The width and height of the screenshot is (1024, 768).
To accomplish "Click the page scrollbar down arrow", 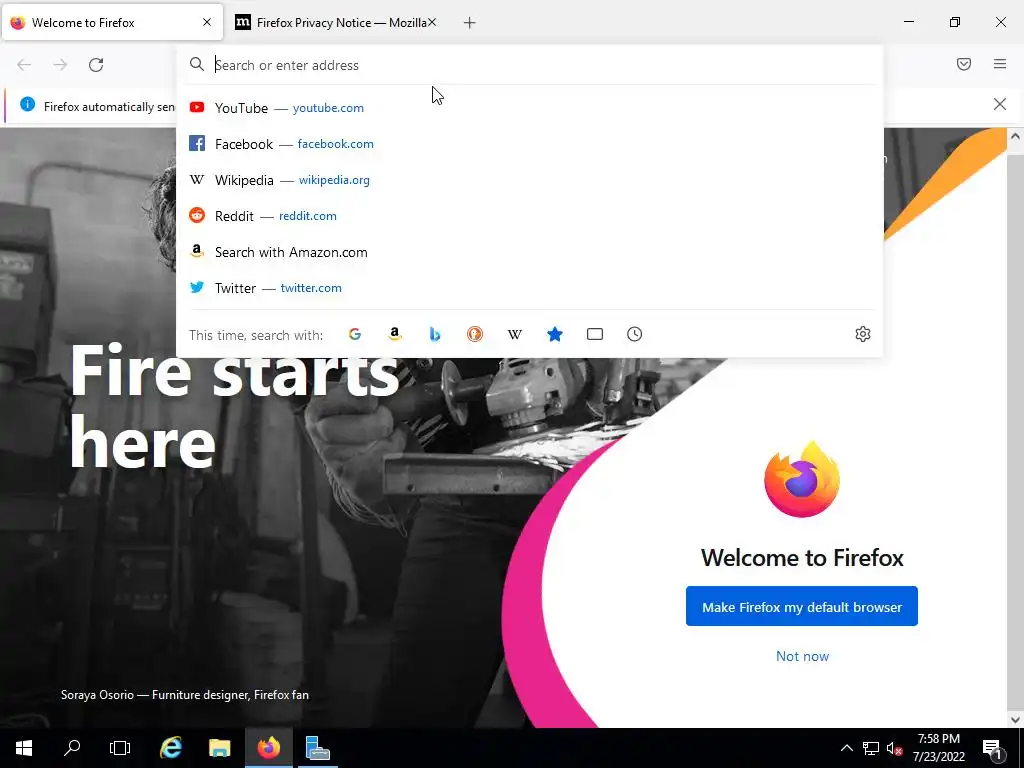I will coord(1015,720).
